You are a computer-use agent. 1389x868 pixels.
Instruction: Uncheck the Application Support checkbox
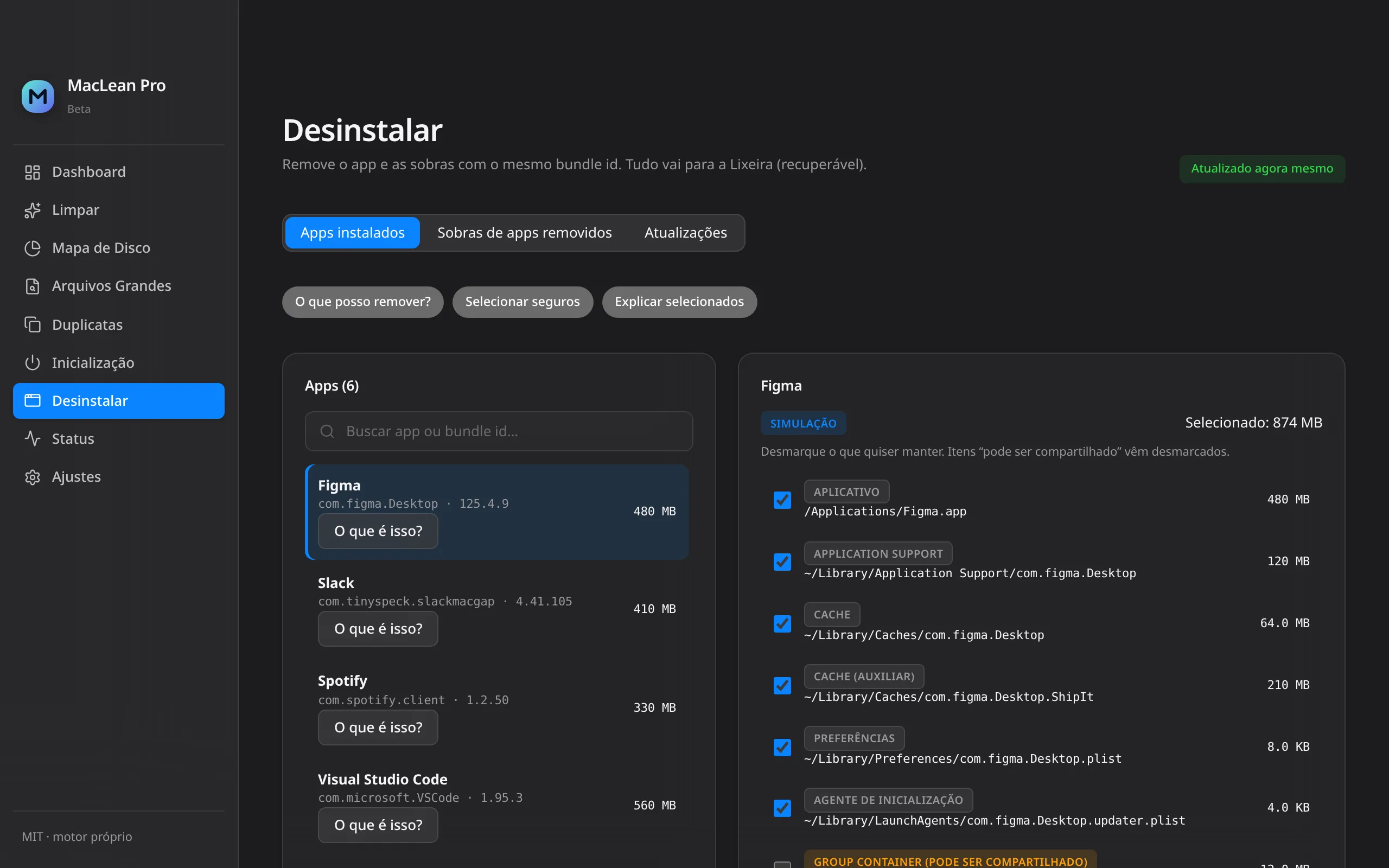pos(782,562)
